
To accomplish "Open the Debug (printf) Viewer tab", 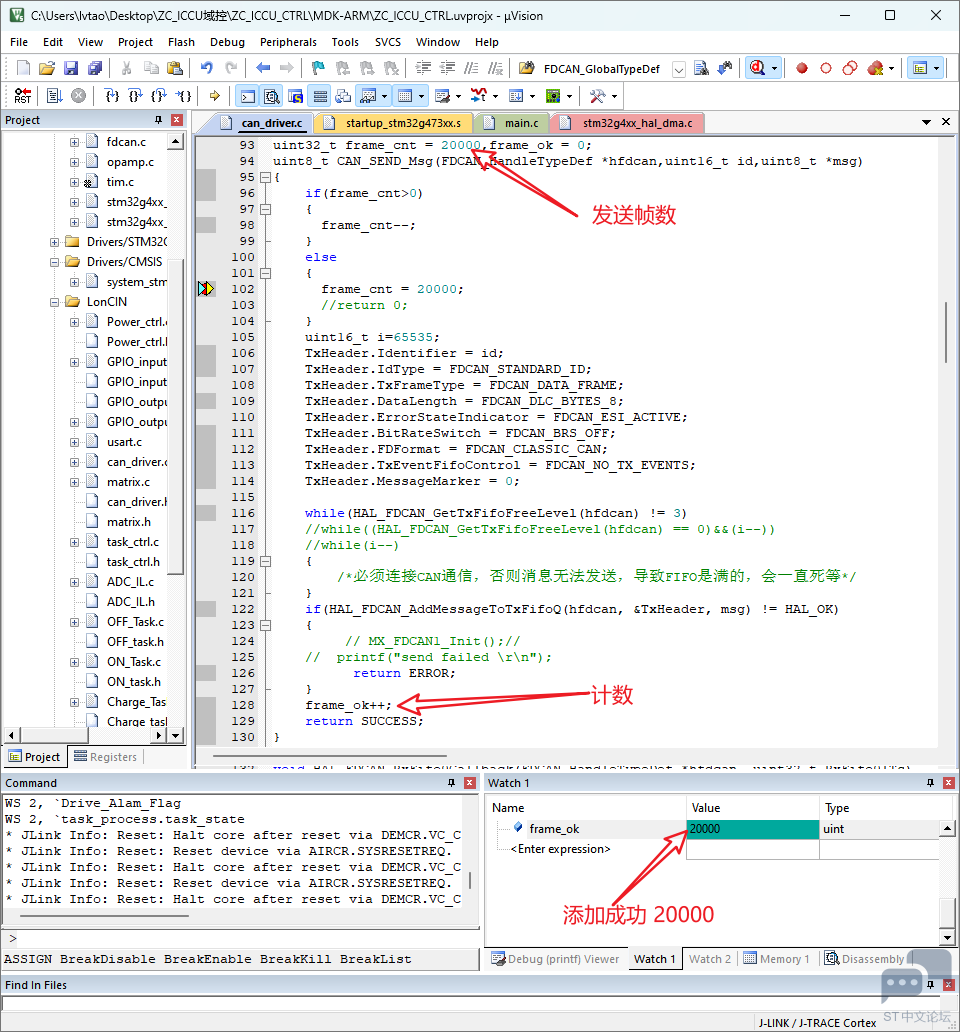I will 555,959.
